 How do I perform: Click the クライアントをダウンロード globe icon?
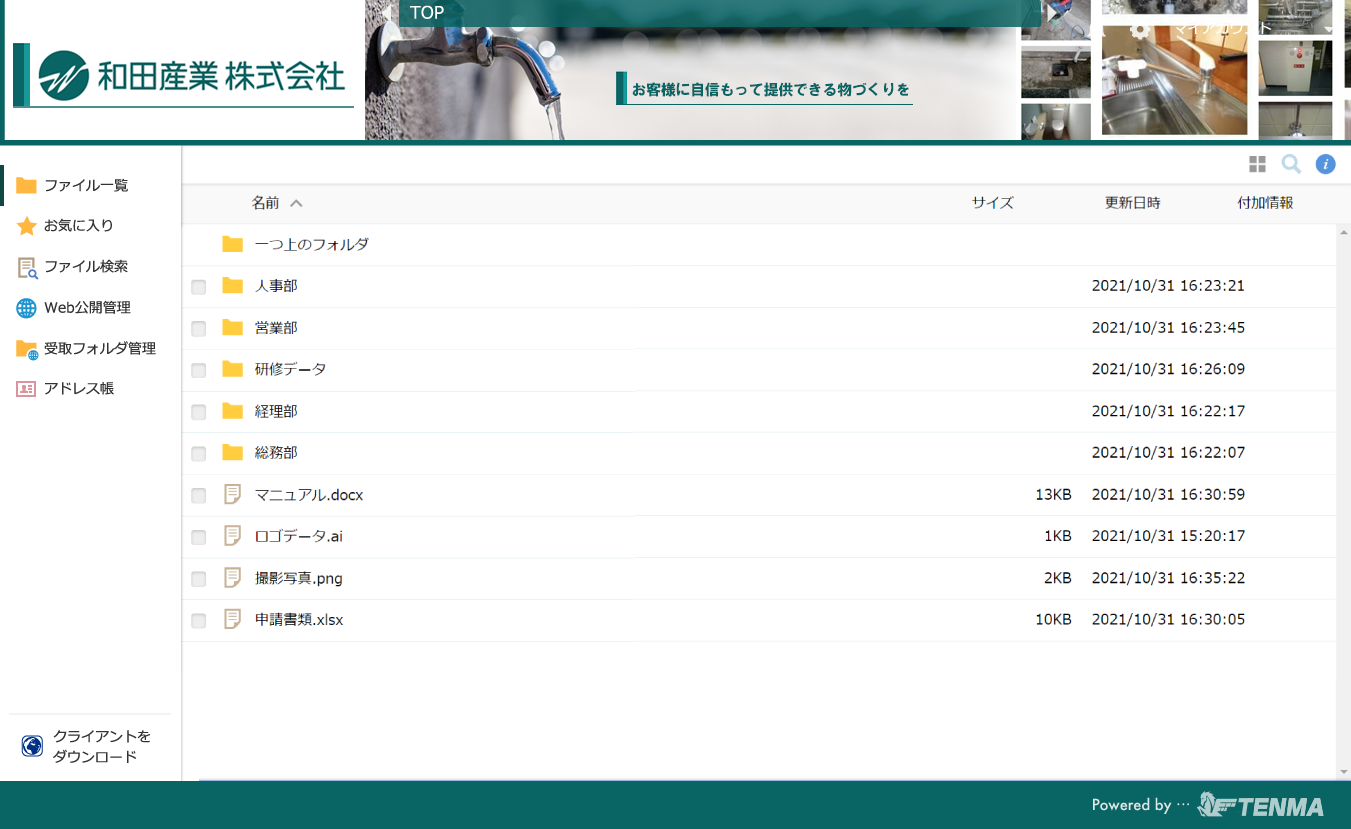tap(32, 746)
